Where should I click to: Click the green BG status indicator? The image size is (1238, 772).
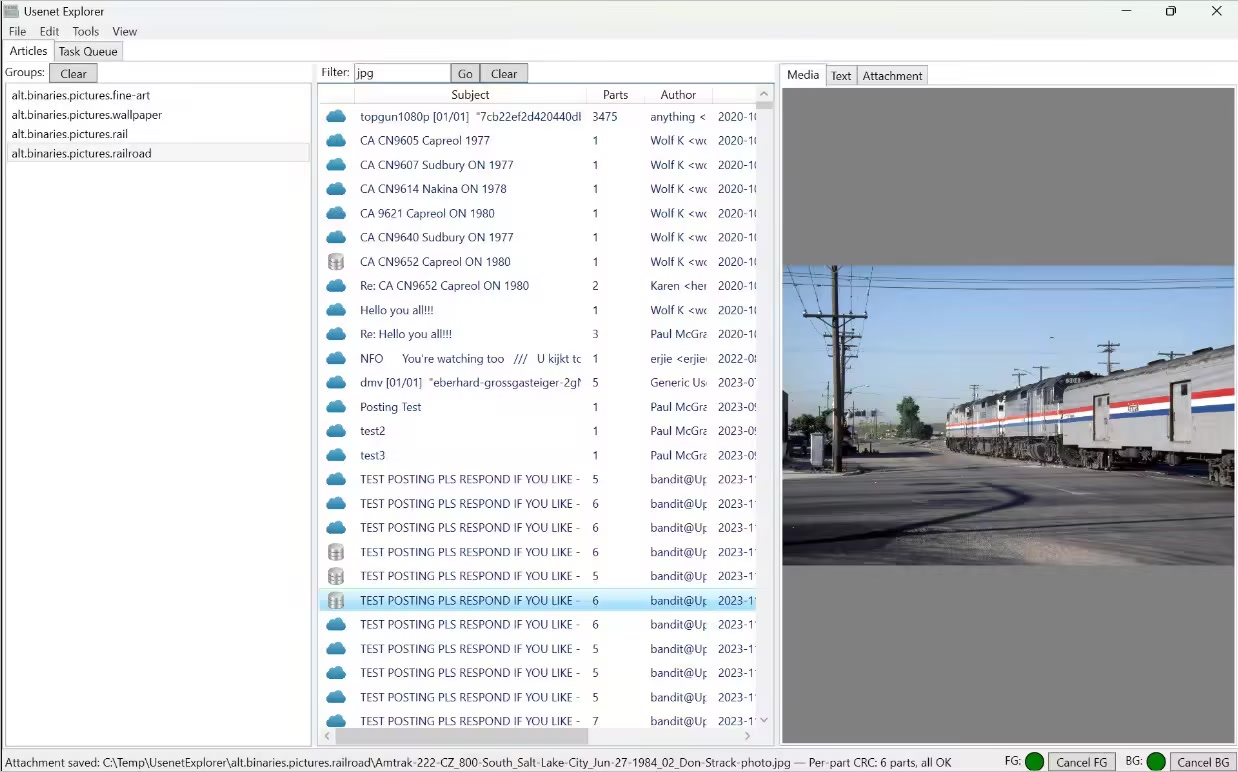1156,762
